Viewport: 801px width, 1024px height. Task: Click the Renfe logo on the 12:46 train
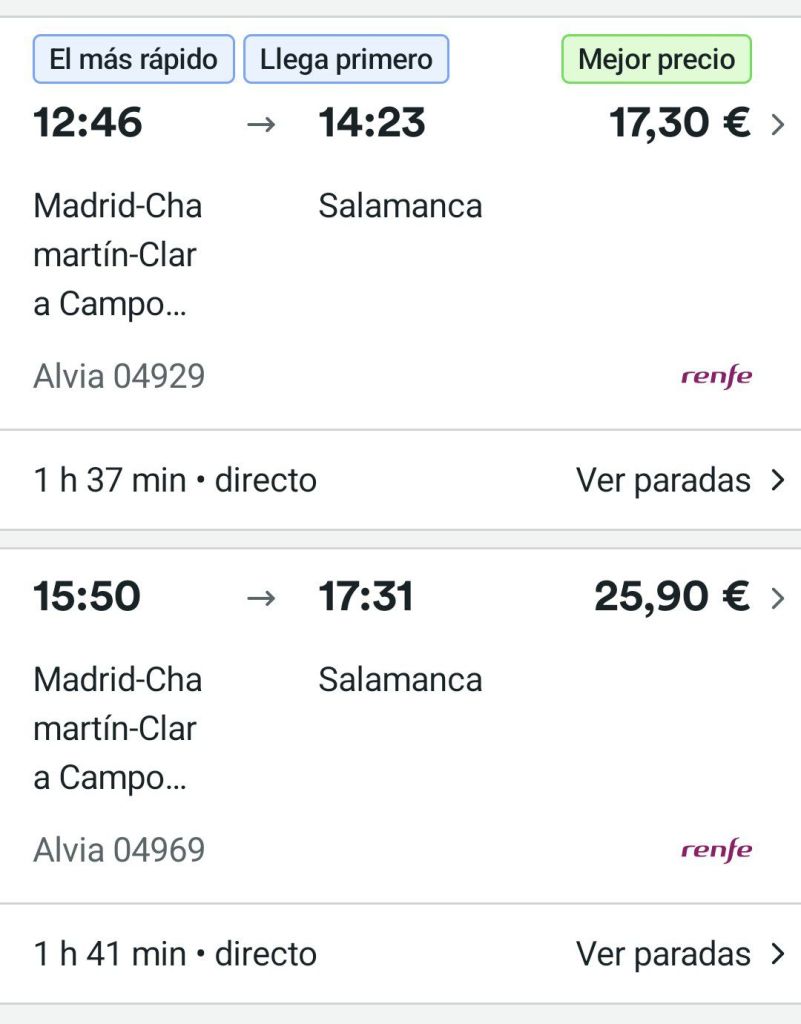tap(715, 377)
